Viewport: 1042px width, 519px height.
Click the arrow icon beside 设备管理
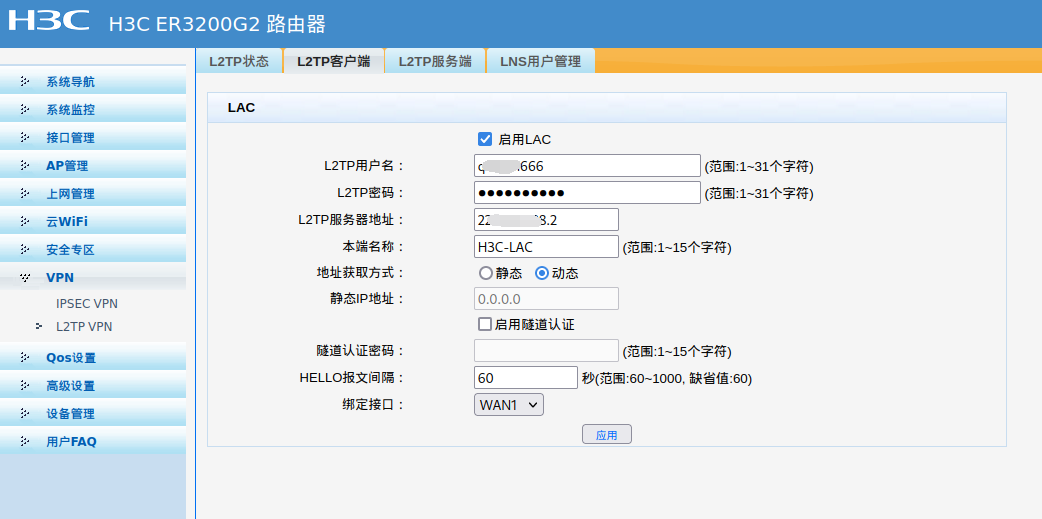[25, 413]
